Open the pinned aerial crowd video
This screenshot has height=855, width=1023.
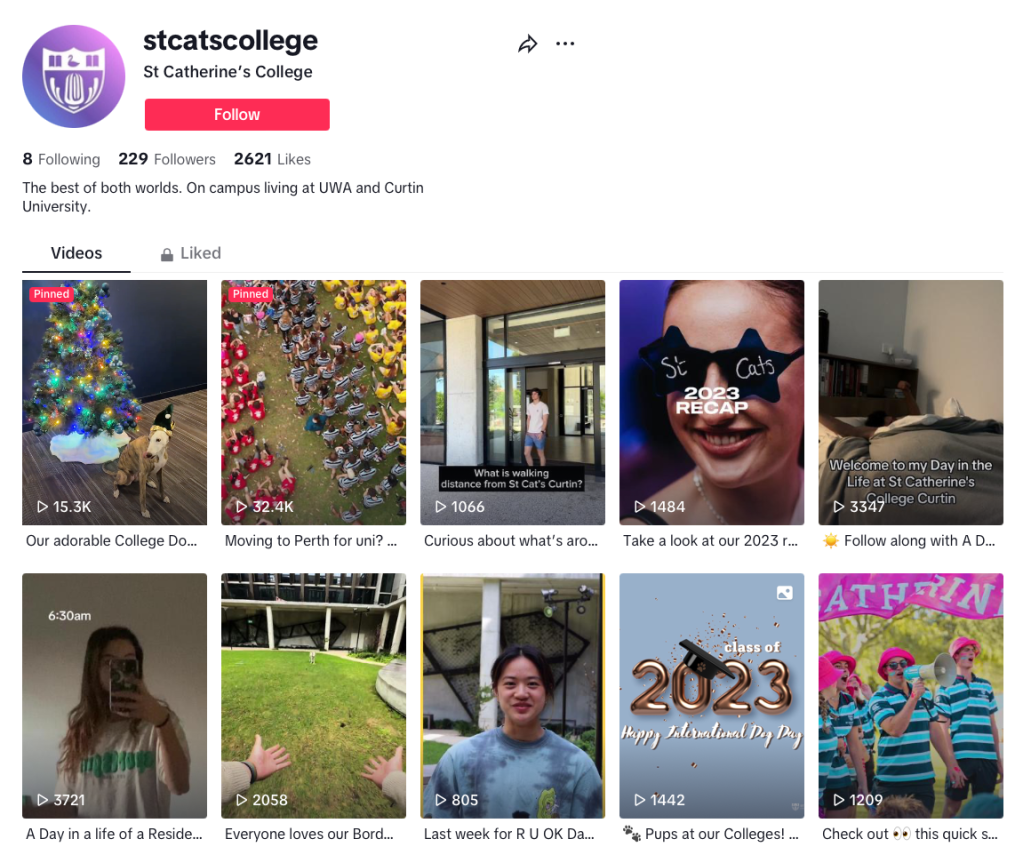point(313,402)
